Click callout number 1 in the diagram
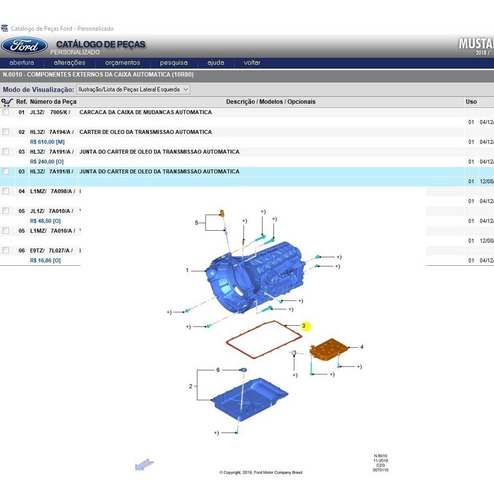Viewport: 494px width, 500px height. (187, 270)
